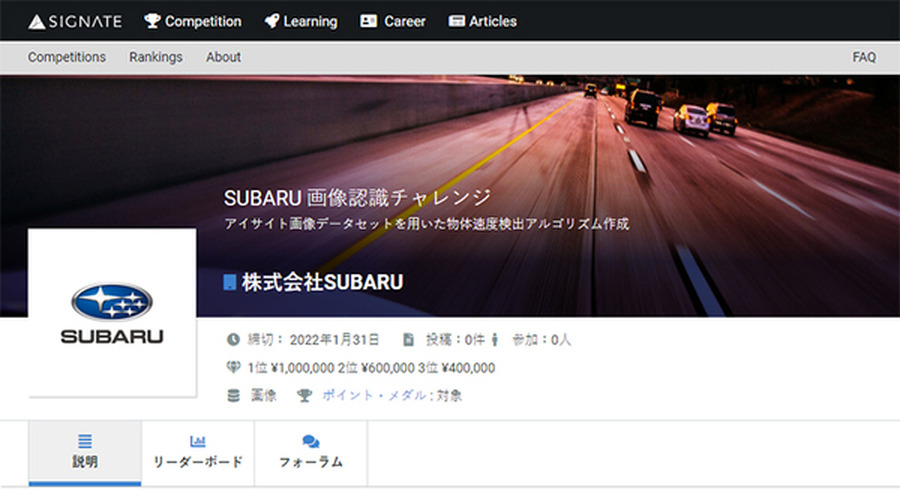Click the 株式会社SUBARU company name

[322, 283]
